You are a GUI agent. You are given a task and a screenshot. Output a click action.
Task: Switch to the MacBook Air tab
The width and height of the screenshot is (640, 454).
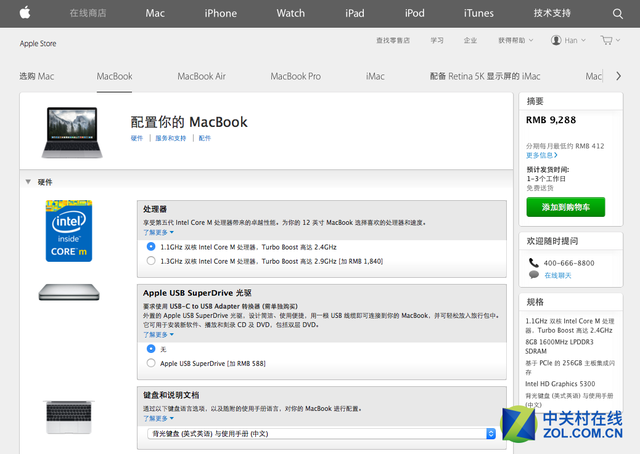coord(201,76)
